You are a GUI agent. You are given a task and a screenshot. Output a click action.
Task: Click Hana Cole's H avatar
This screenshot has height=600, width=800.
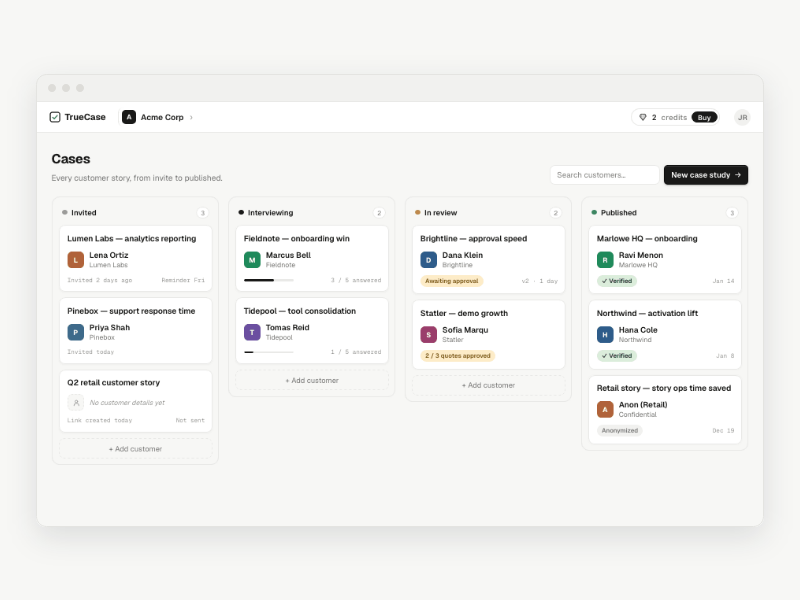(x=605, y=335)
